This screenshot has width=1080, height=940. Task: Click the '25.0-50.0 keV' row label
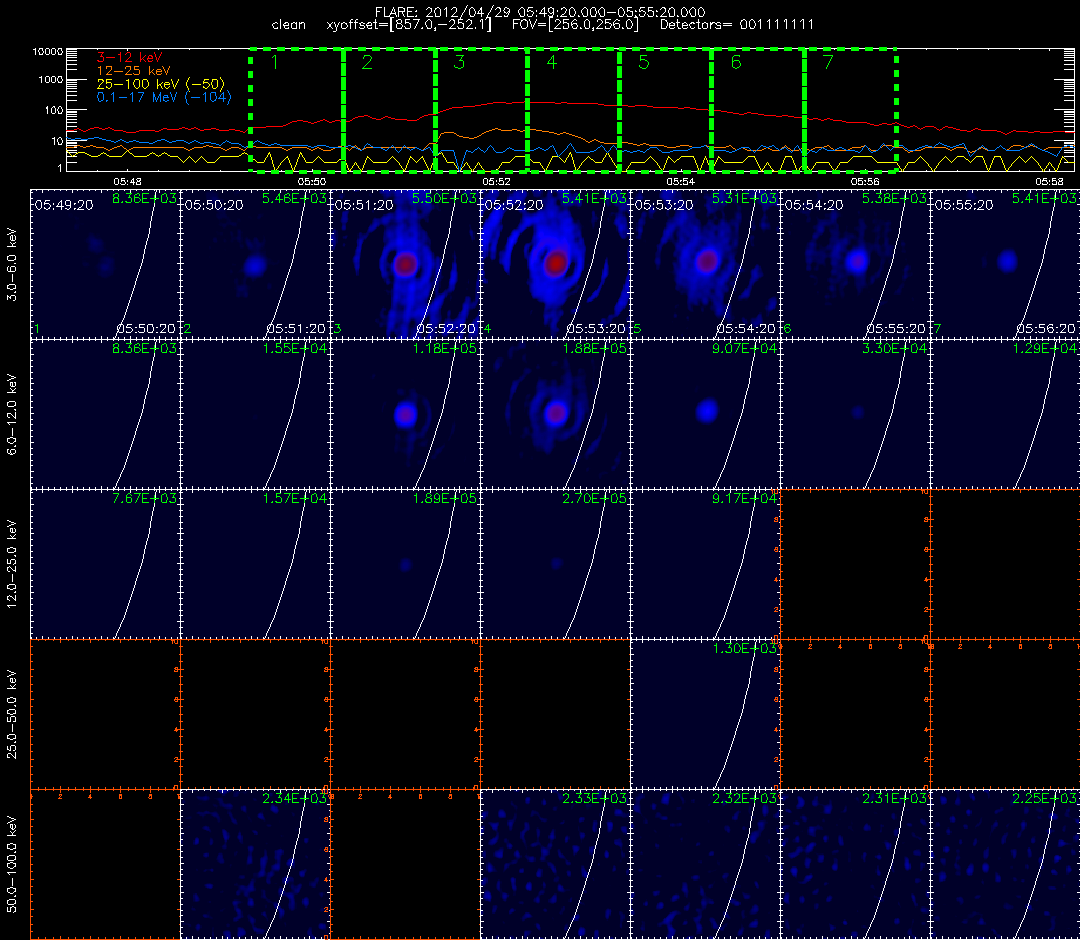(x=12, y=714)
